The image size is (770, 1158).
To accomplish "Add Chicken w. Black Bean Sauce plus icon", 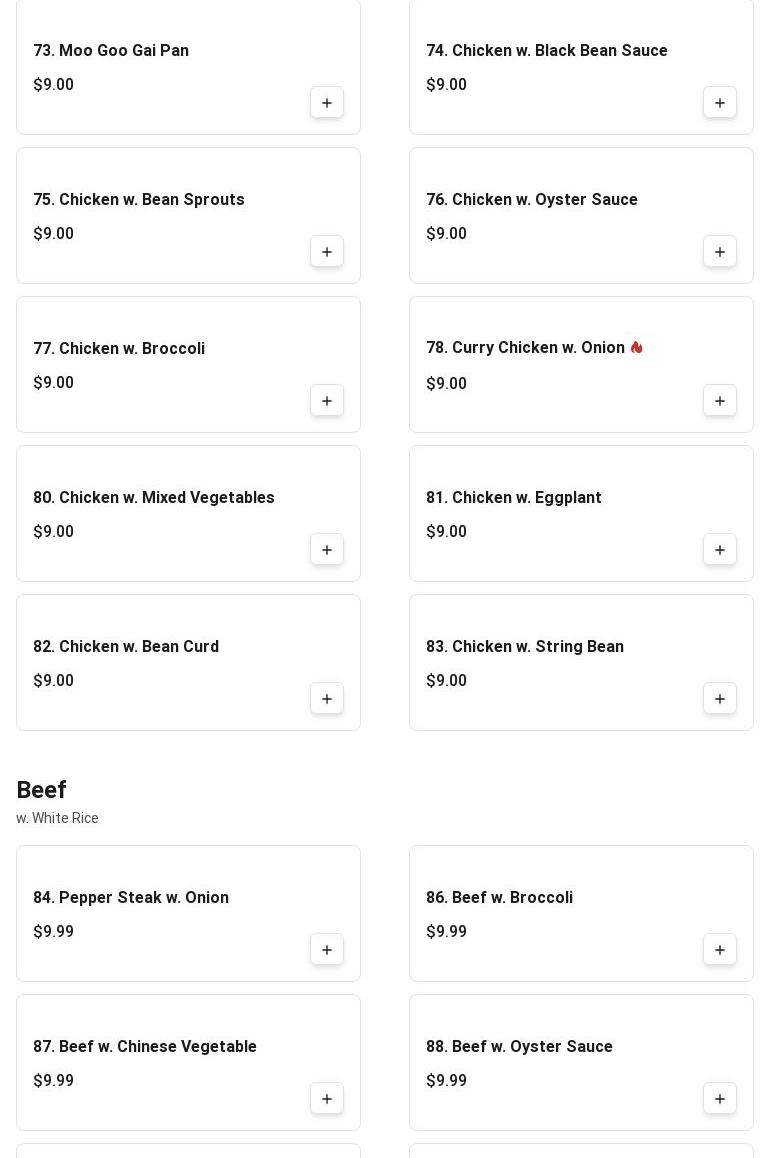I will pyautogui.click(x=720, y=103).
